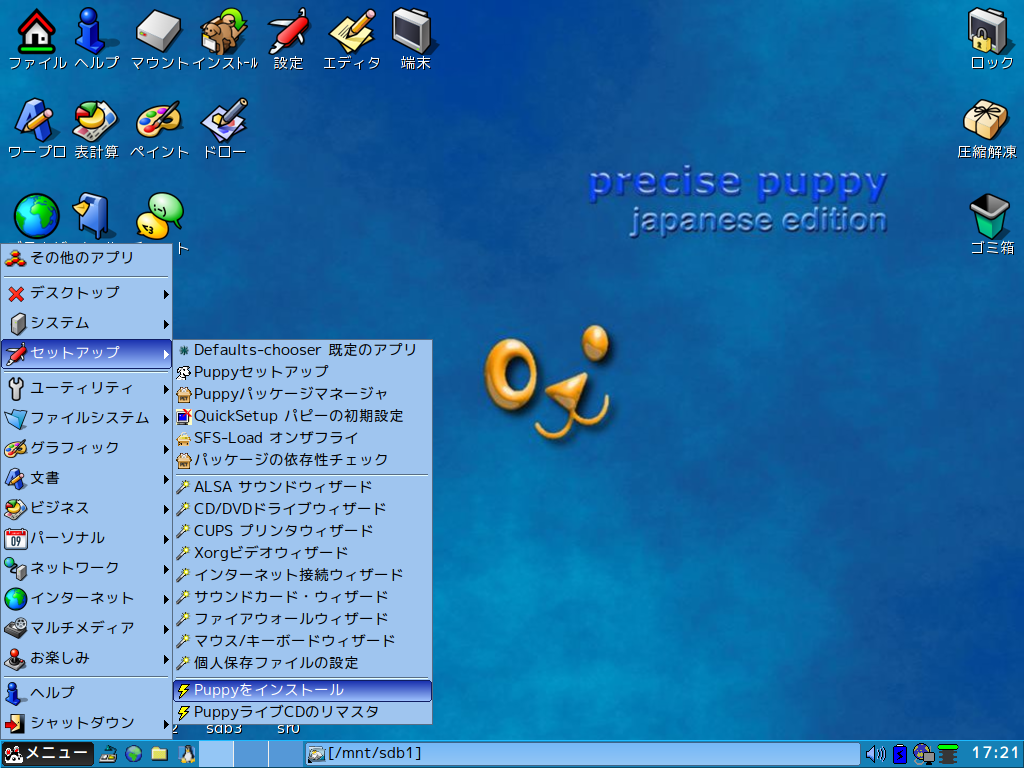Viewport: 1024px width, 768px height.
Task: Launch the 表計算 spreadsheet icon
Action: [x=95, y=121]
